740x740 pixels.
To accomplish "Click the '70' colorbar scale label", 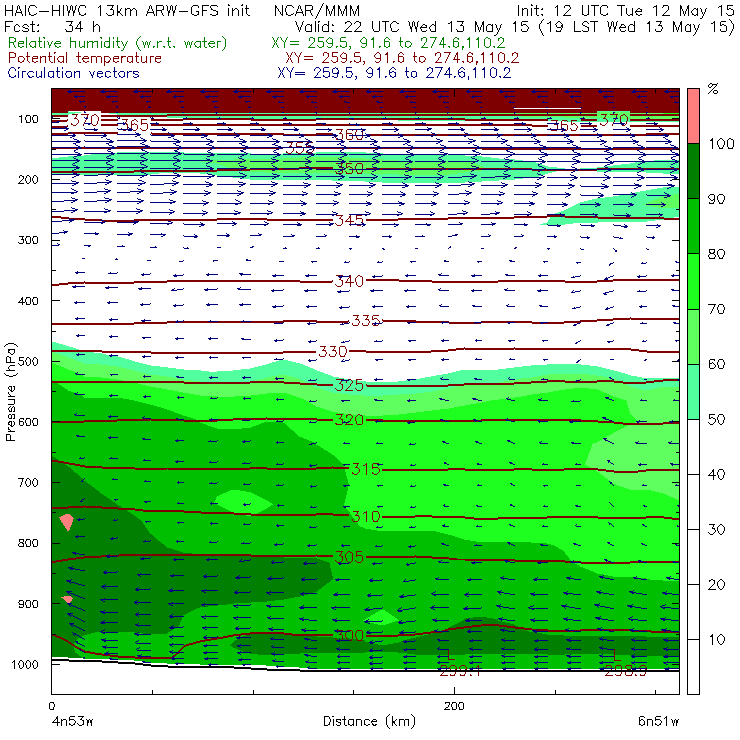I will coord(716,310).
